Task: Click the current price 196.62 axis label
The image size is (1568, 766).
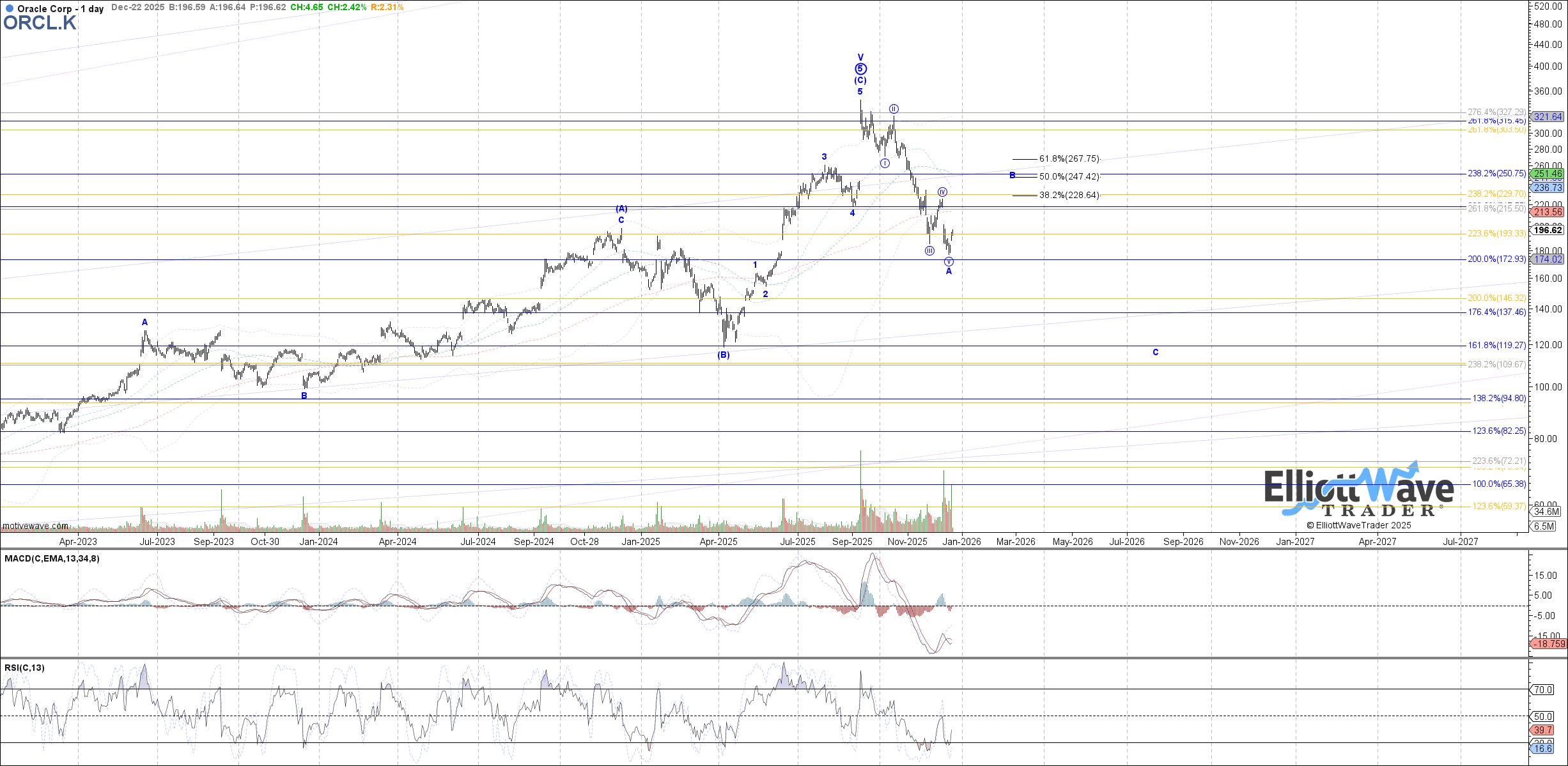Action: [1548, 230]
